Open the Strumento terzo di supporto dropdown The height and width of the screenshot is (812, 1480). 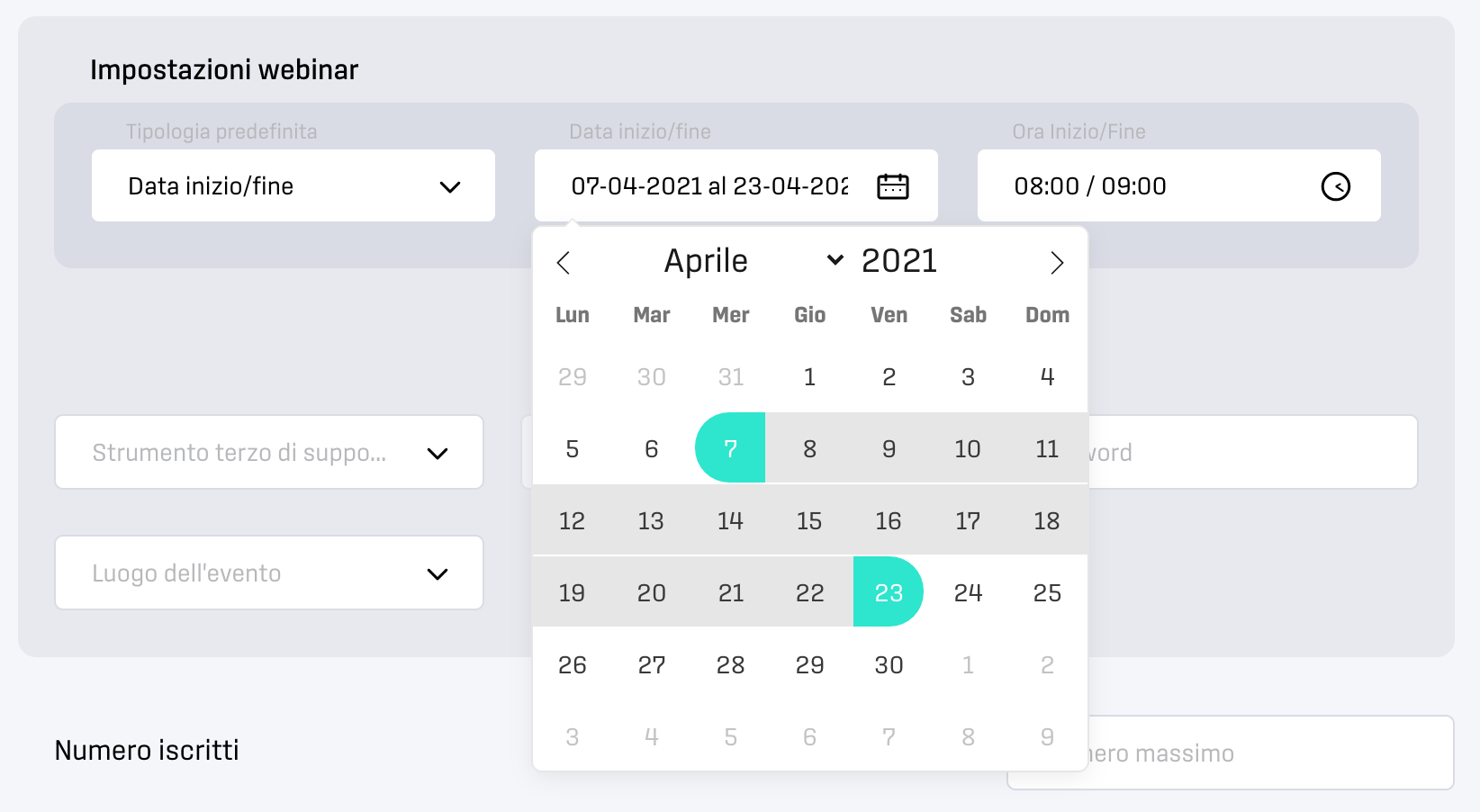pyautogui.click(x=269, y=452)
